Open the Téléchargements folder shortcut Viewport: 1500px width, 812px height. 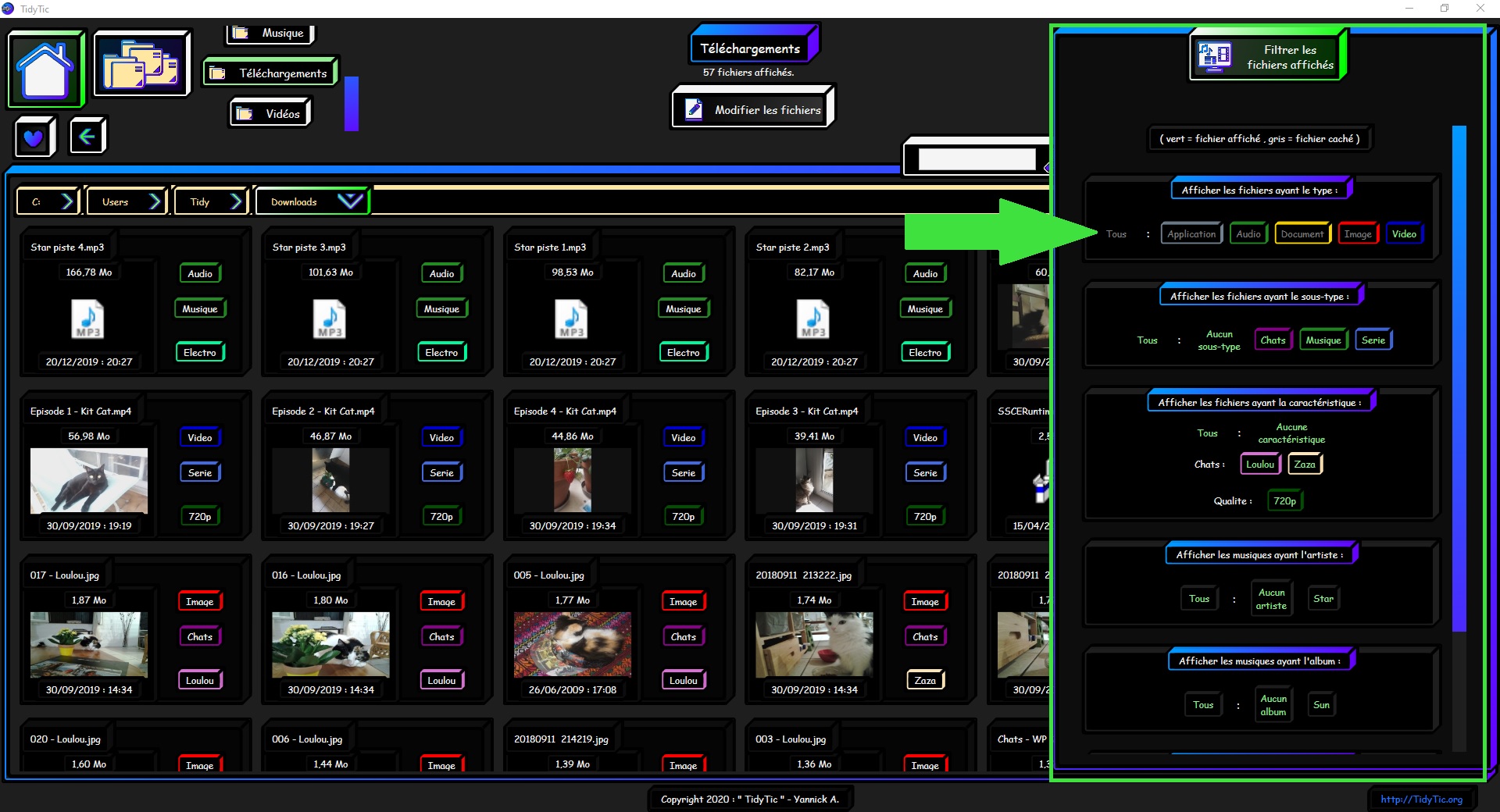click(x=270, y=73)
